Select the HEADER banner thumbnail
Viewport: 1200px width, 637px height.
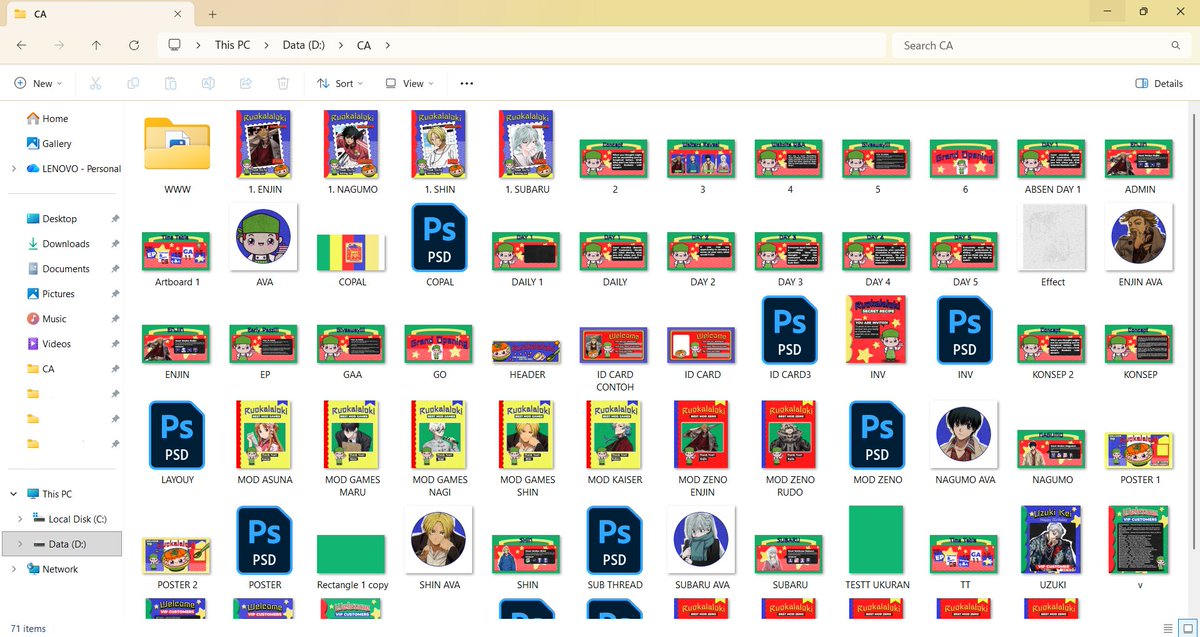[x=527, y=351]
